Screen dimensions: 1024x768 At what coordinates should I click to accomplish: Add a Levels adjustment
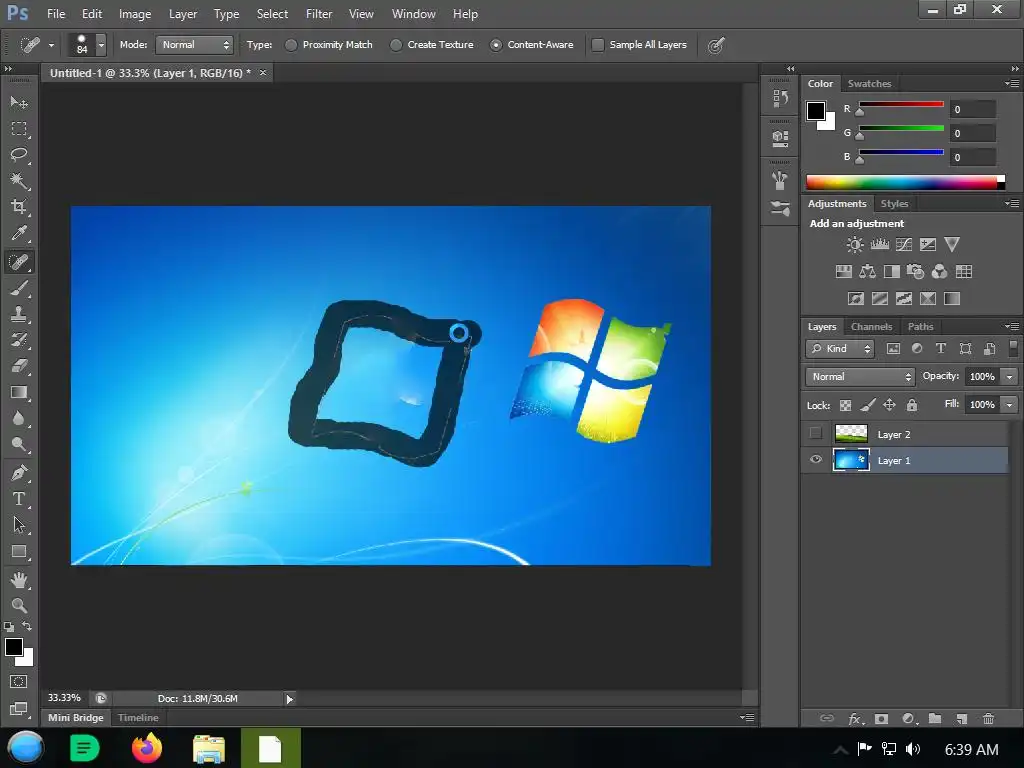coord(879,245)
